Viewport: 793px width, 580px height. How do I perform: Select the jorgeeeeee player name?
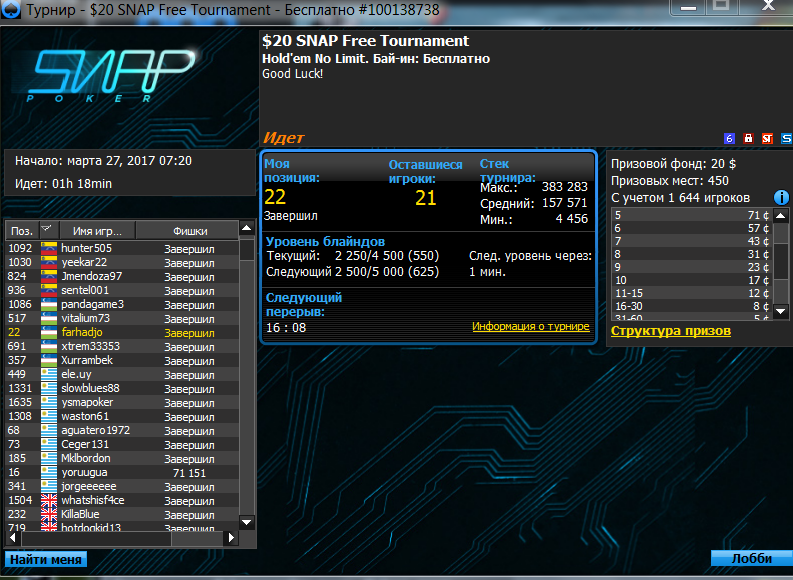pos(89,486)
